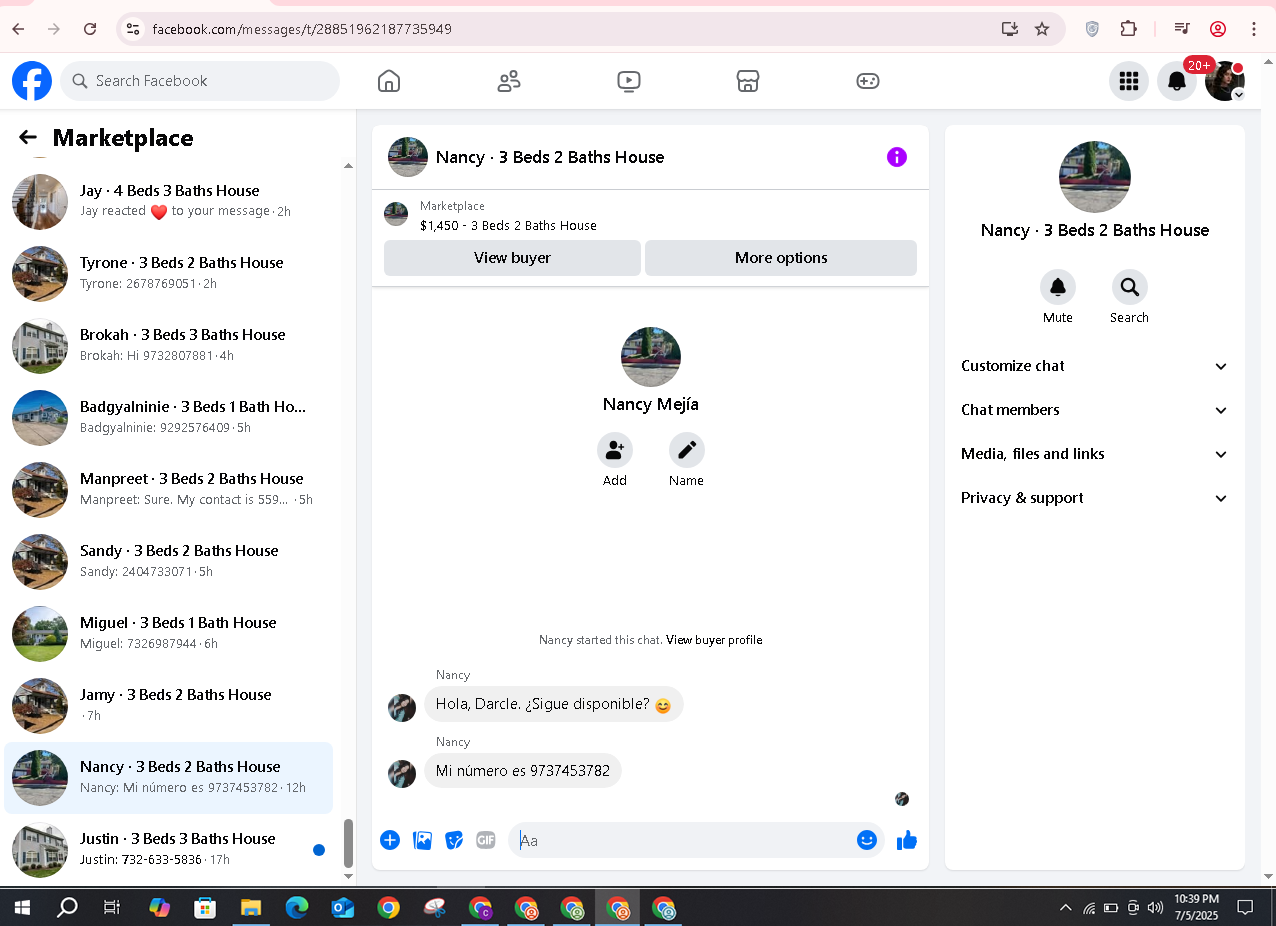Open File Explorer from taskbar
The width and height of the screenshot is (1276, 926).
click(x=251, y=907)
